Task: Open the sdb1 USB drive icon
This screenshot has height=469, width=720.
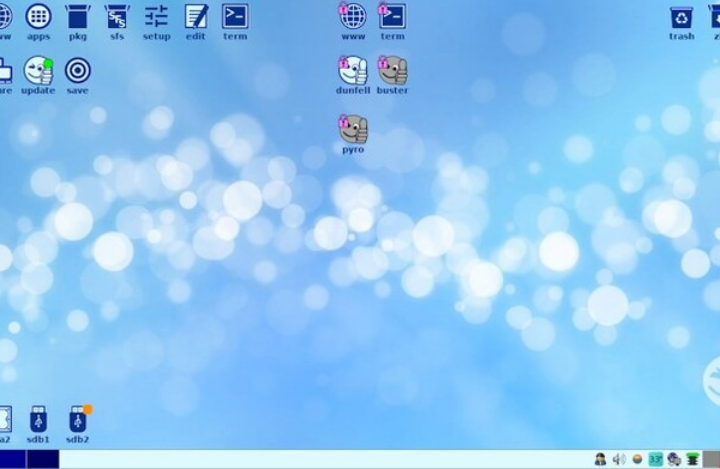Action: pos(38,419)
